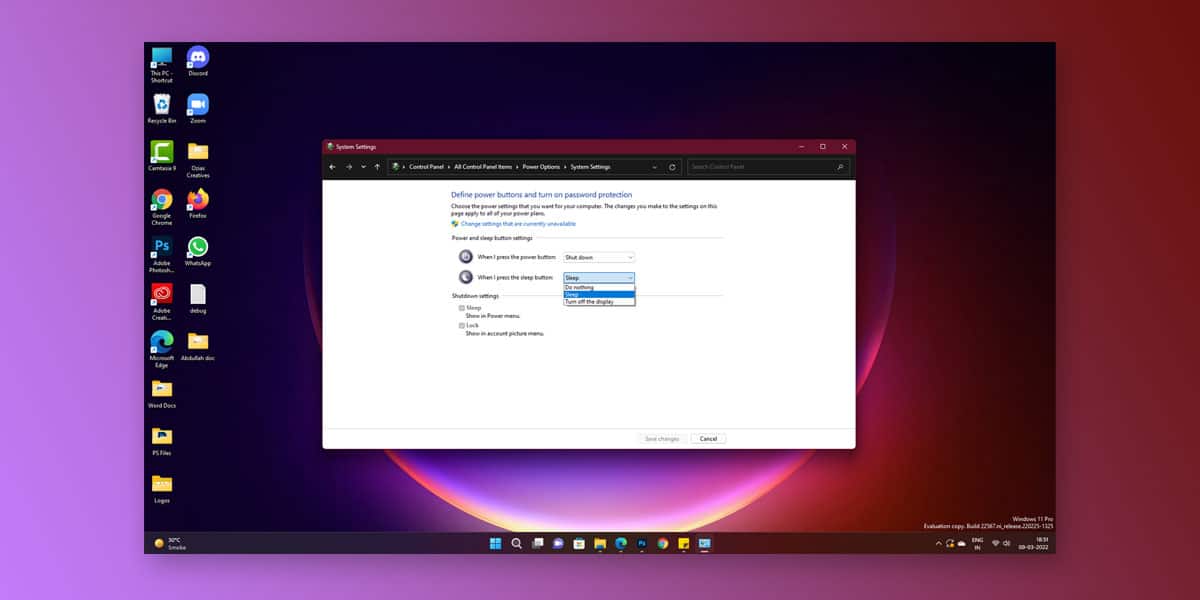Select the debug file on the desktop

198,298
